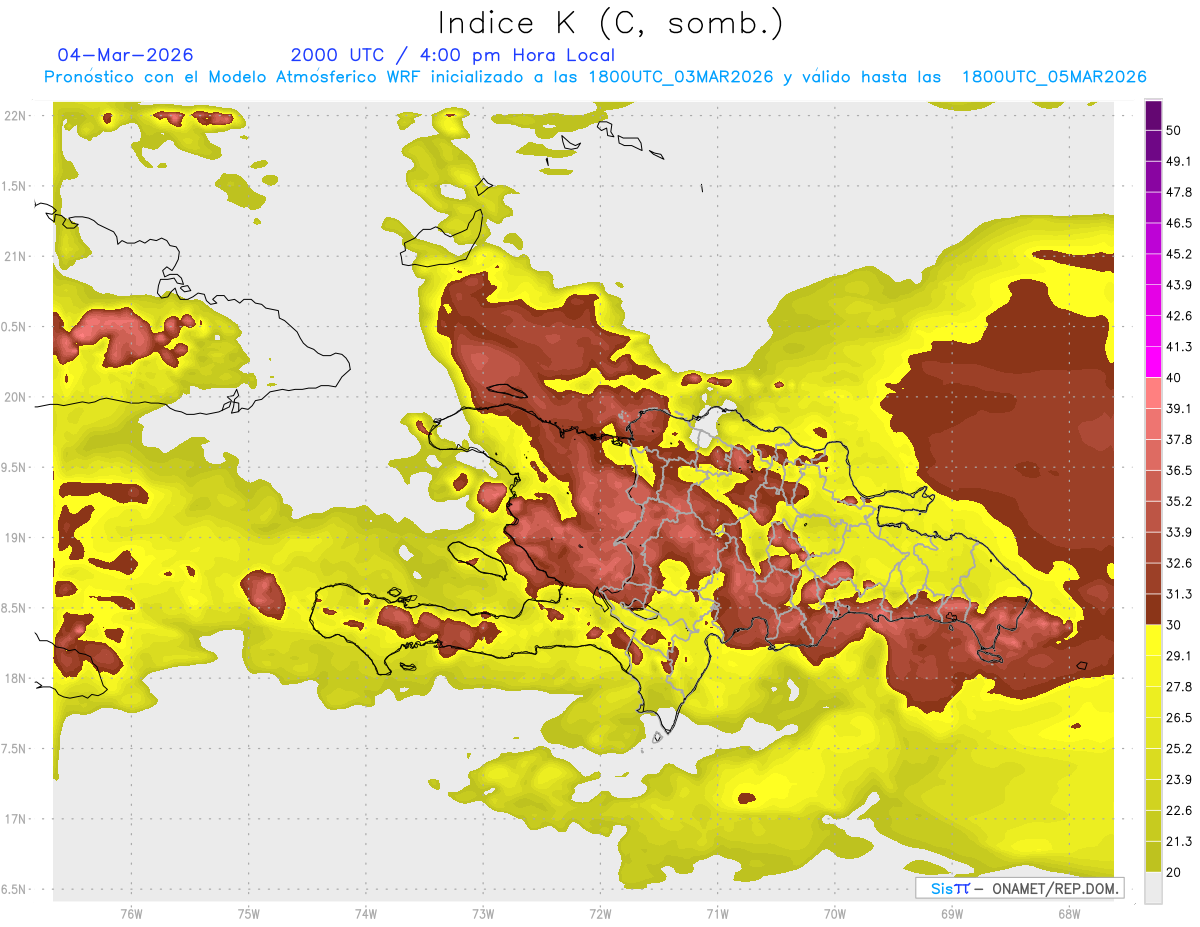Click the '68W' longitude label
This screenshot has height=927, width=1200.
(x=1068, y=914)
